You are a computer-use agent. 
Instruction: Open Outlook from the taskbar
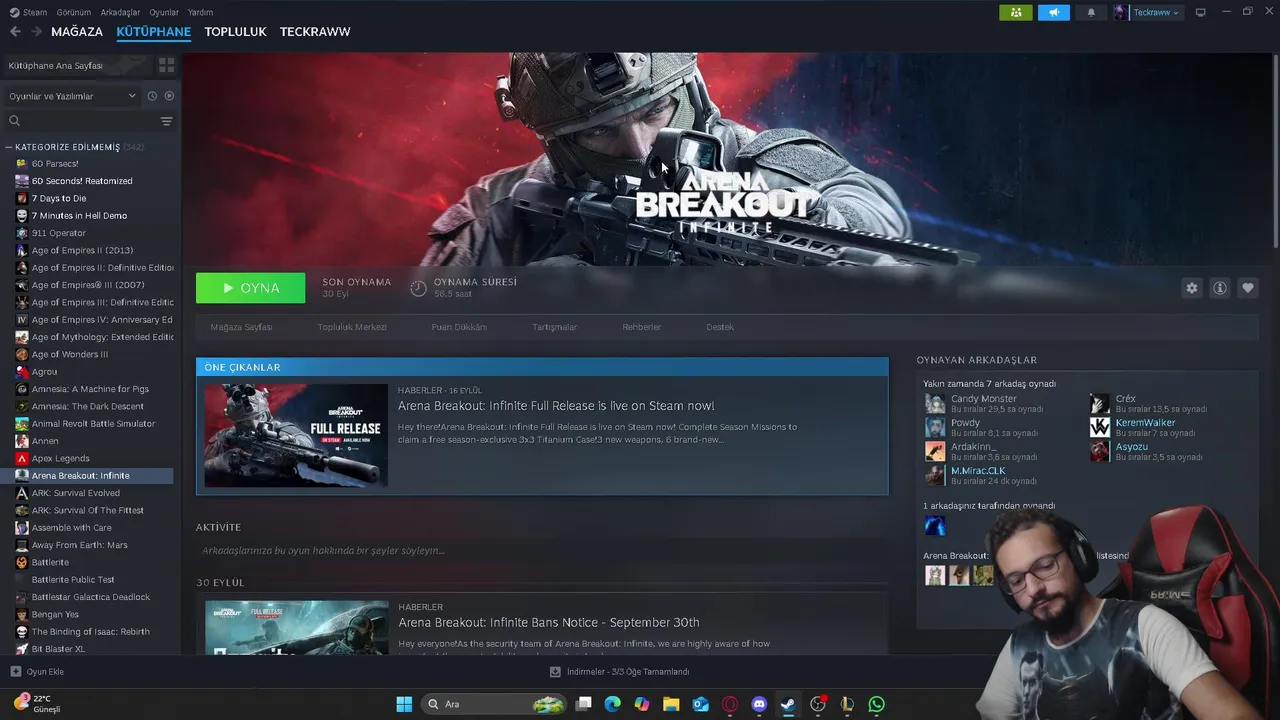(x=701, y=704)
